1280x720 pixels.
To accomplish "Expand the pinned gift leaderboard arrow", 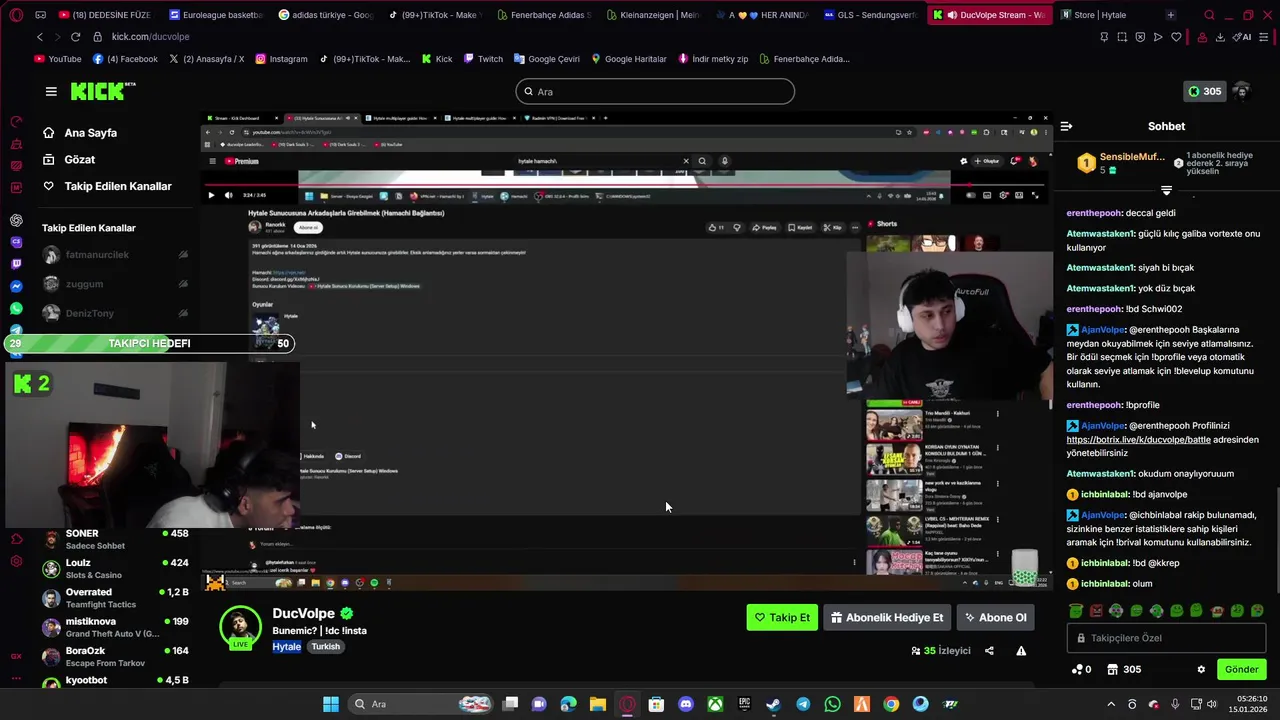I will click(1166, 190).
